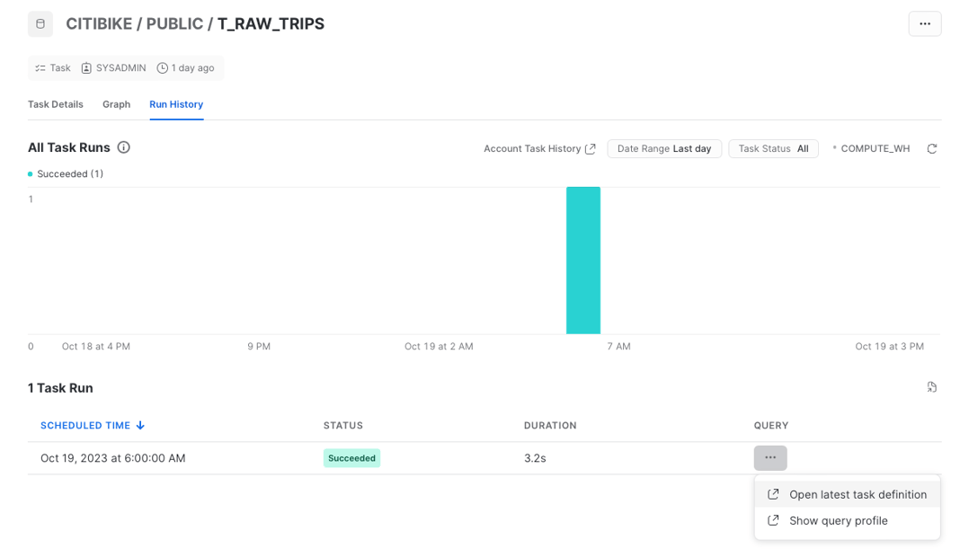Click the STATUS column header
Screen dimensions: 960x557
343,425
